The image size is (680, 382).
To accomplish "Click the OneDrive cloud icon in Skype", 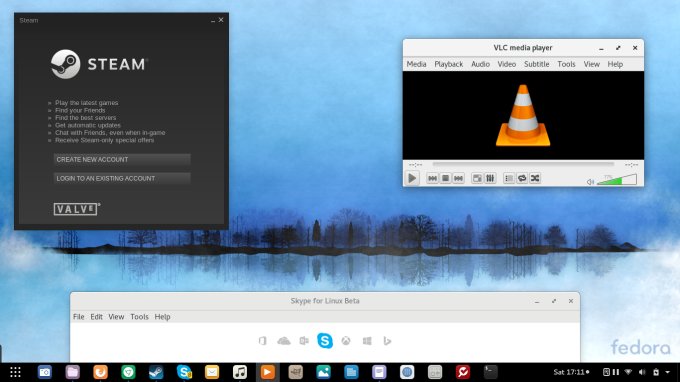I will point(284,341).
